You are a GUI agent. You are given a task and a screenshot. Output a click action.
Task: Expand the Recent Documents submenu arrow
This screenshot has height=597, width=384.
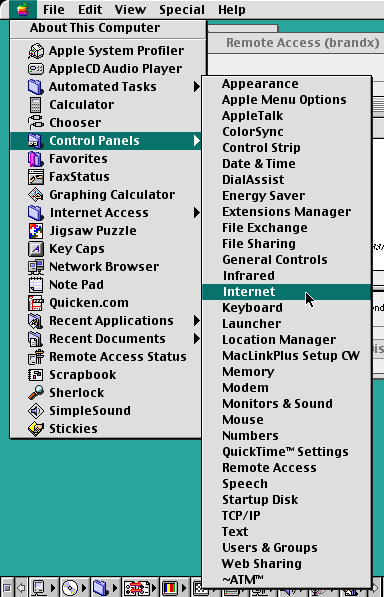pos(196,338)
